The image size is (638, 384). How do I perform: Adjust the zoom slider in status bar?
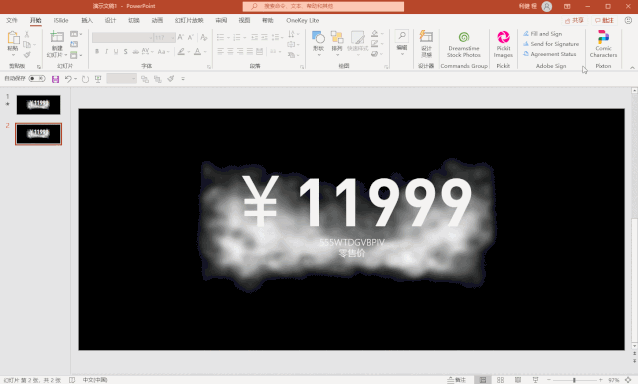(574, 380)
